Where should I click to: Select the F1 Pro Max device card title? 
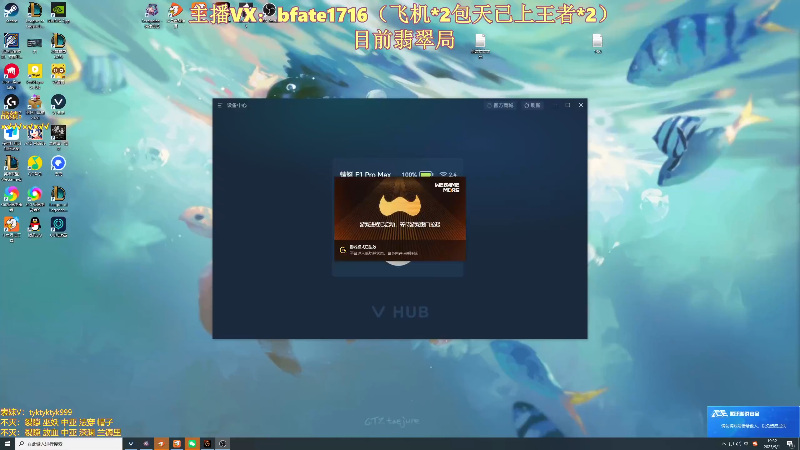pos(365,174)
